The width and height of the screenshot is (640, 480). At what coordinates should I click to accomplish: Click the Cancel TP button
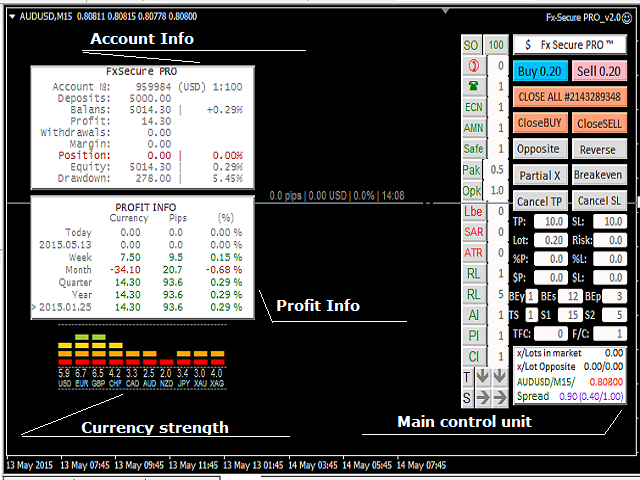[x=540, y=201]
